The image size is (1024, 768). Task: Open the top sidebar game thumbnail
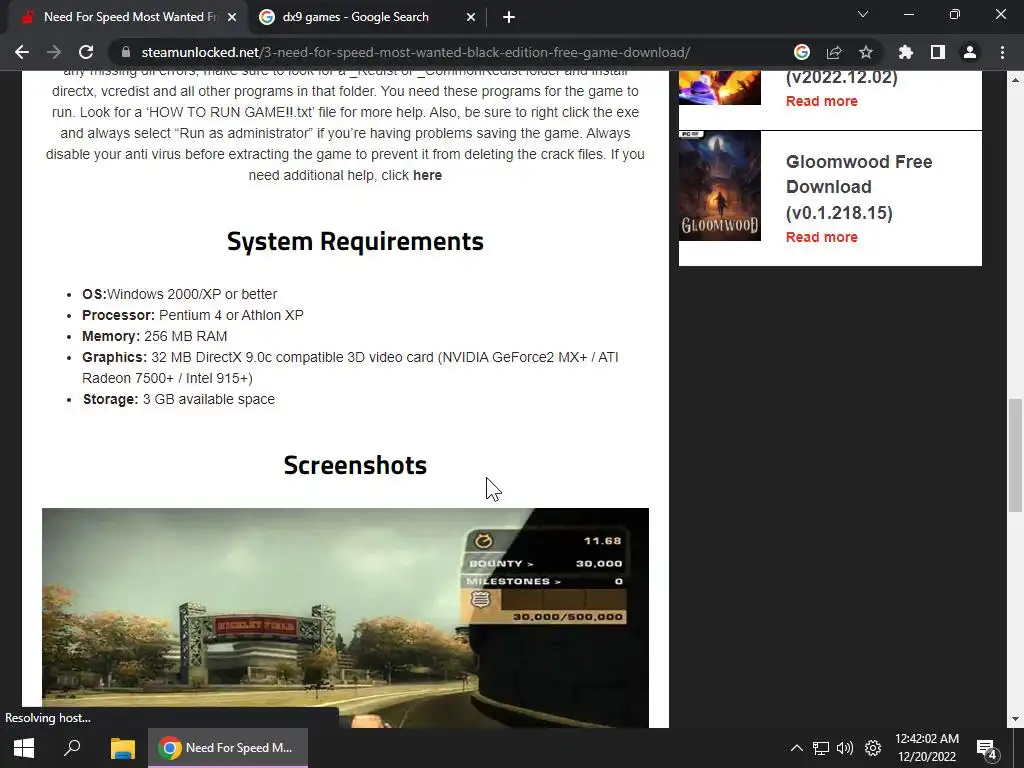pyautogui.click(x=720, y=88)
